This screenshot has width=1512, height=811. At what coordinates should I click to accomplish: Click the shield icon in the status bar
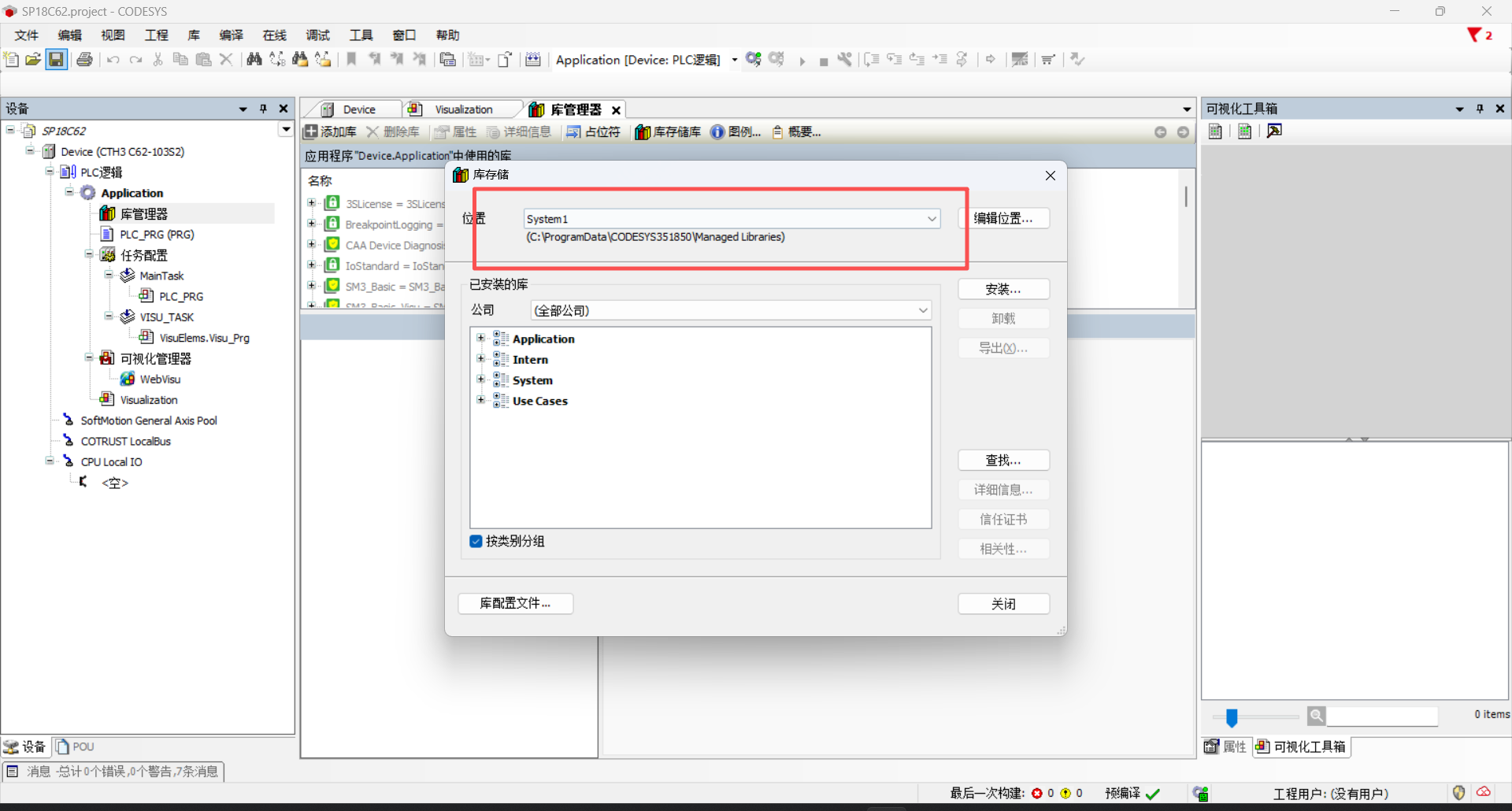point(1458,793)
